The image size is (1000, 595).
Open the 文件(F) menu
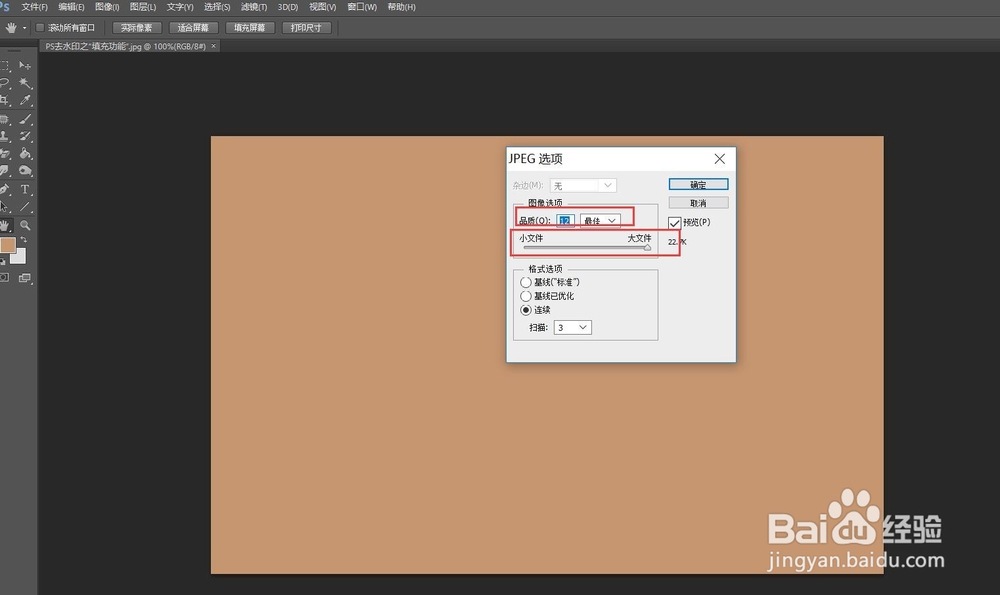(x=34, y=7)
